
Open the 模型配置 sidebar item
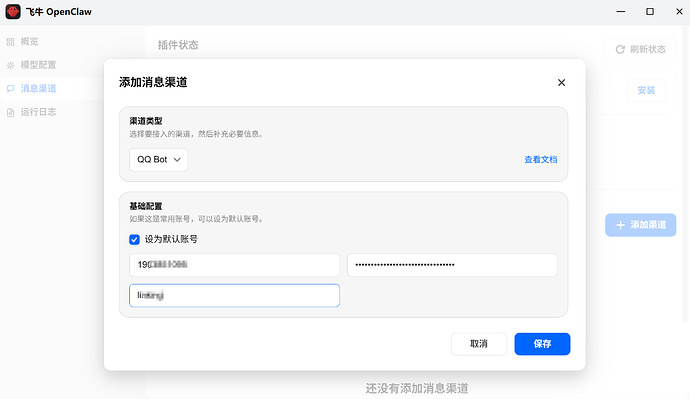32,65
